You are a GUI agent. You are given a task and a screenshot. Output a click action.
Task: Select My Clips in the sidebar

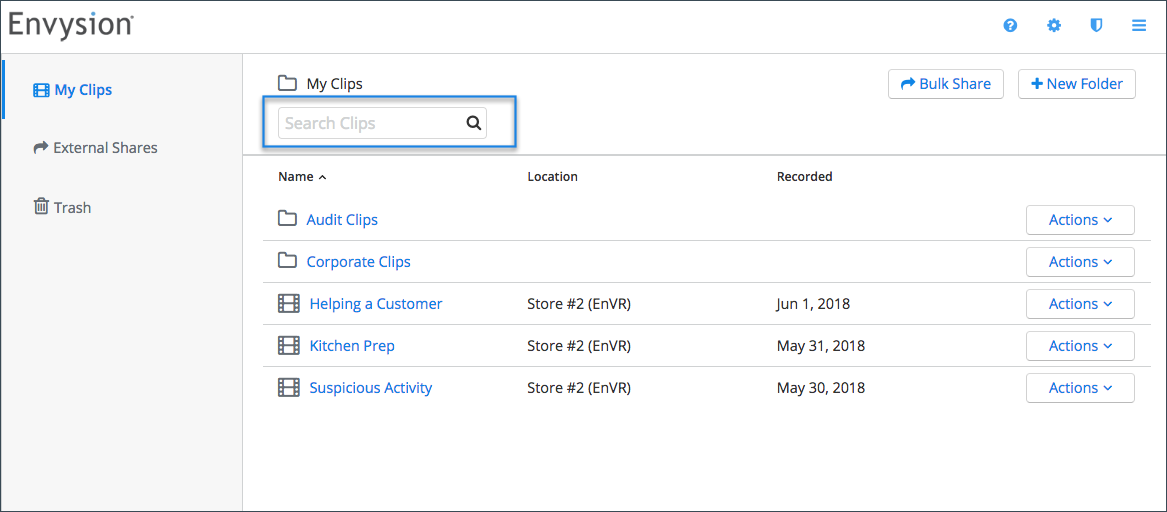72,91
